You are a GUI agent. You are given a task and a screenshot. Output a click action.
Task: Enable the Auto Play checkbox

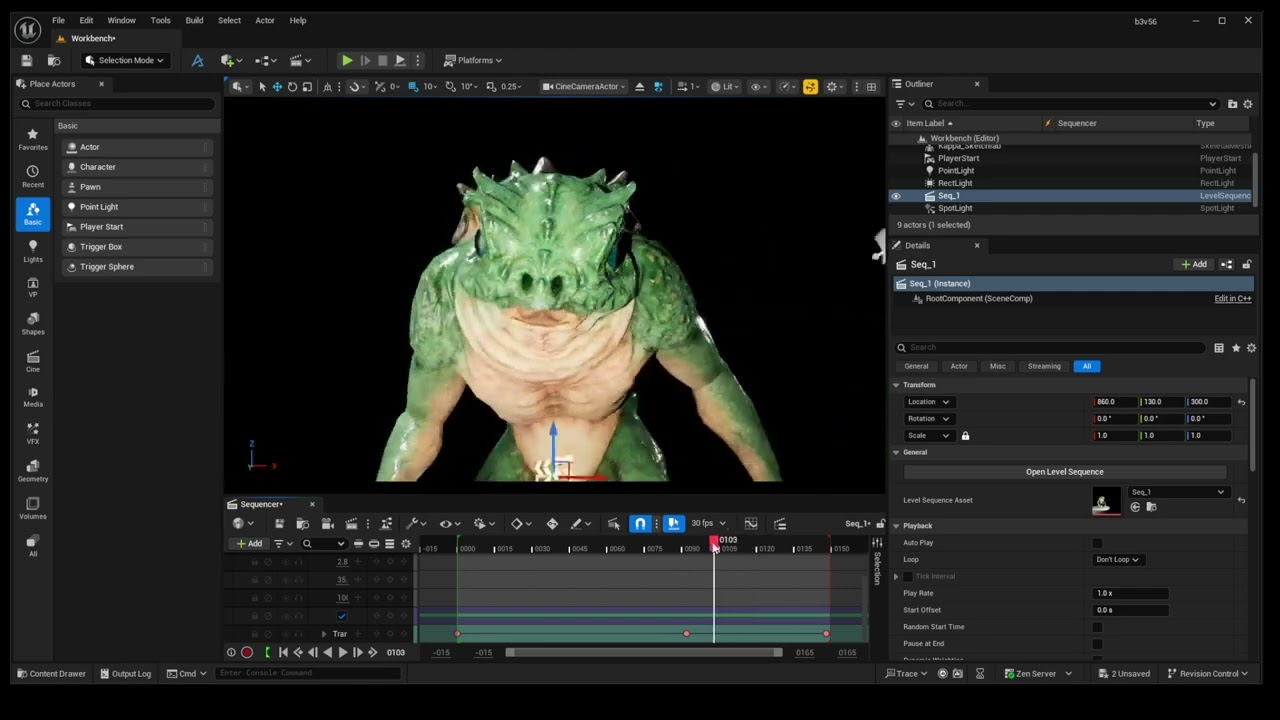[1097, 543]
